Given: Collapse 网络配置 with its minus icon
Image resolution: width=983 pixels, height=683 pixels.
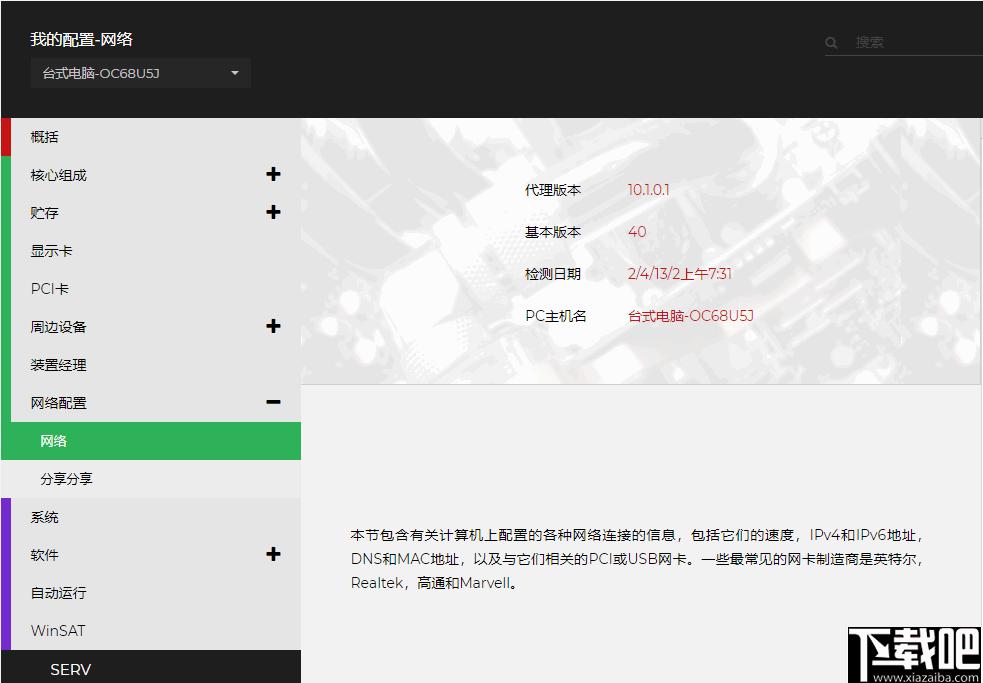Looking at the screenshot, I should coord(273,402).
